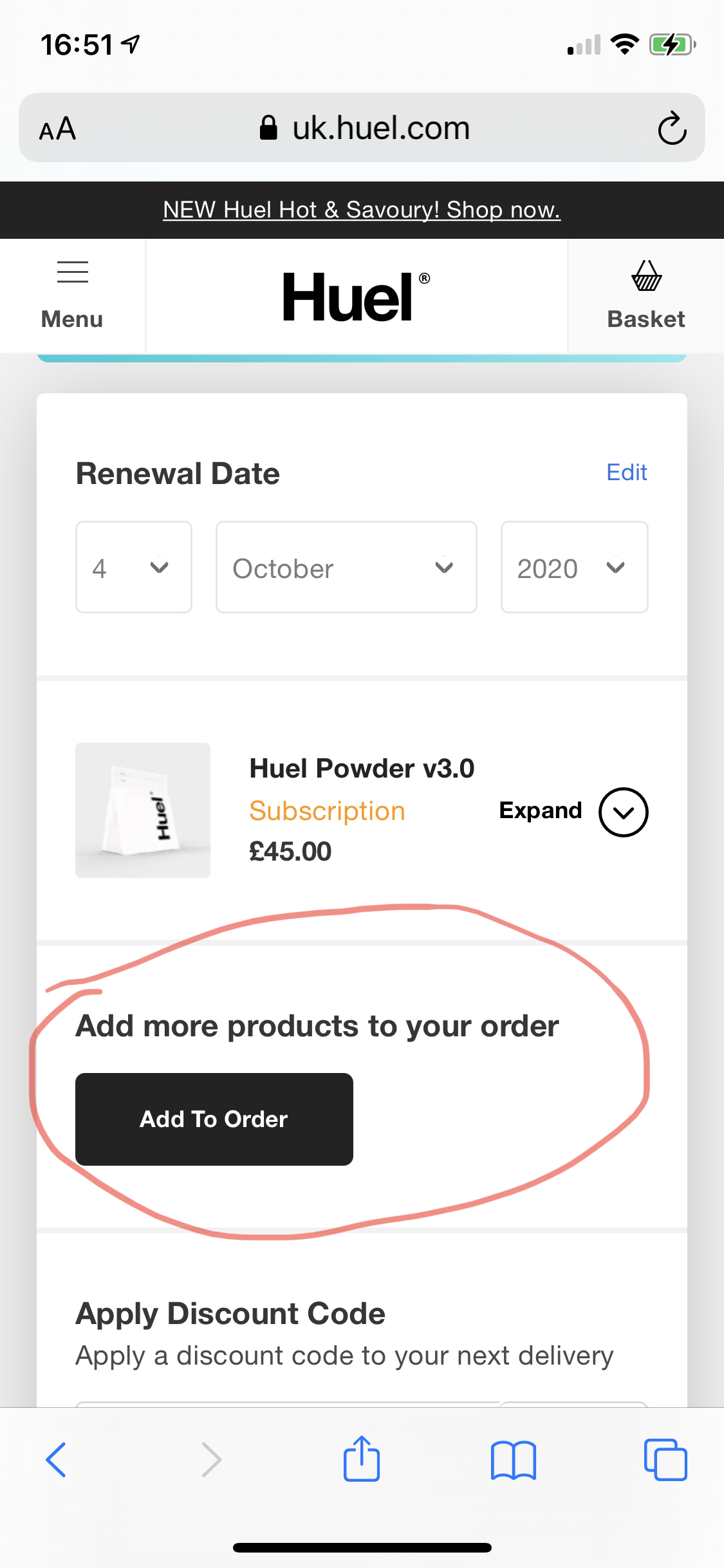The height and width of the screenshot is (1568, 724).
Task: Tap the Huel Powder product thumbnail
Action: point(143,810)
